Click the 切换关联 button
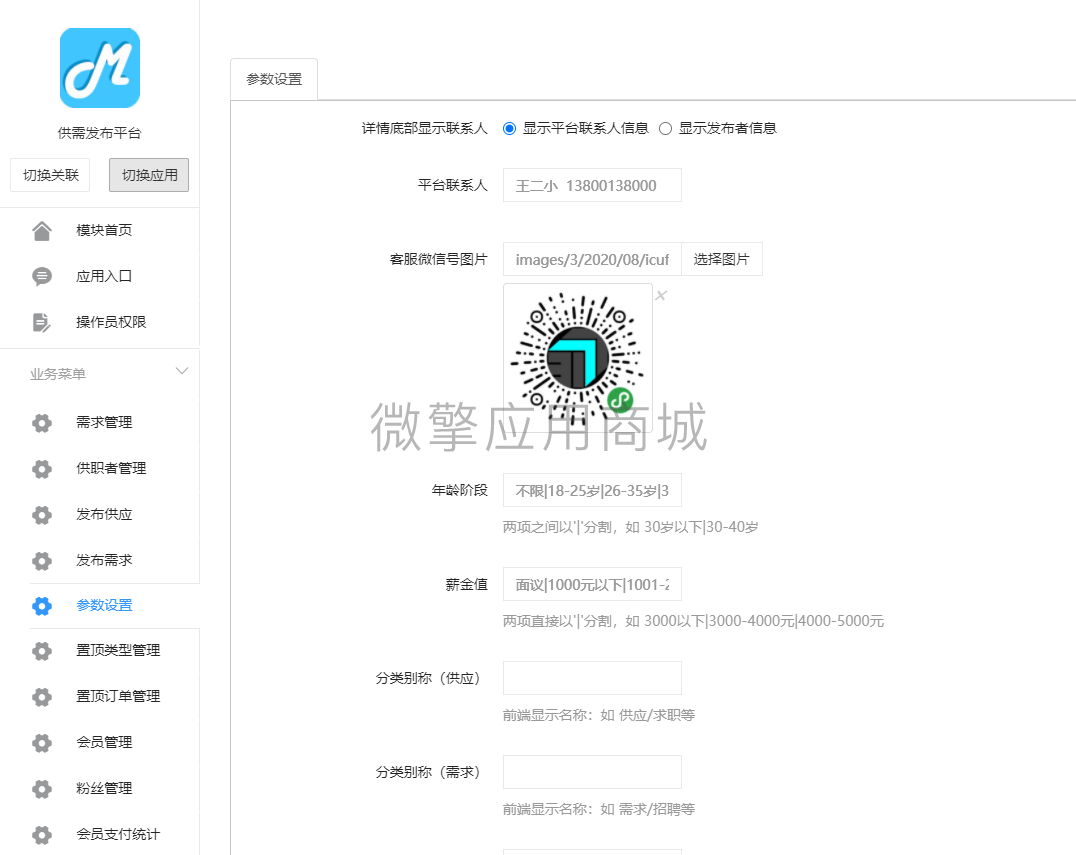The width and height of the screenshot is (1076, 855). 50,175
